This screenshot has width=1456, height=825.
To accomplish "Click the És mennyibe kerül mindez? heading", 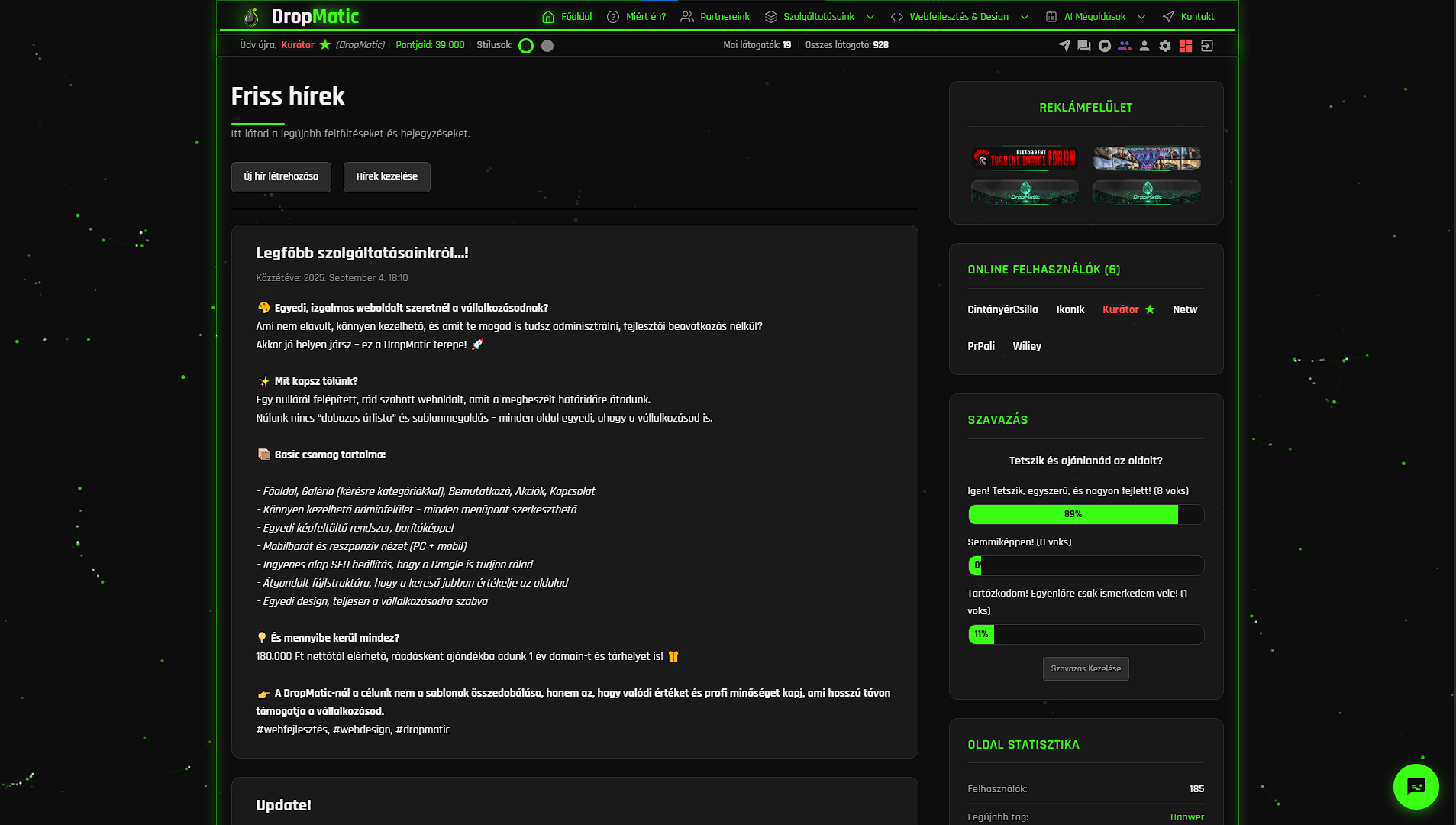I will [x=334, y=638].
